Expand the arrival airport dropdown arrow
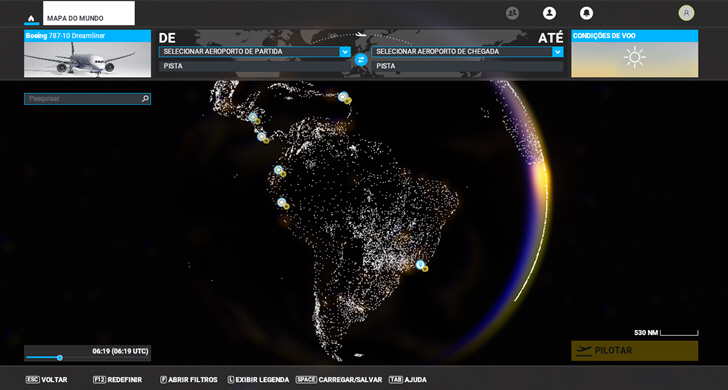 (558, 52)
